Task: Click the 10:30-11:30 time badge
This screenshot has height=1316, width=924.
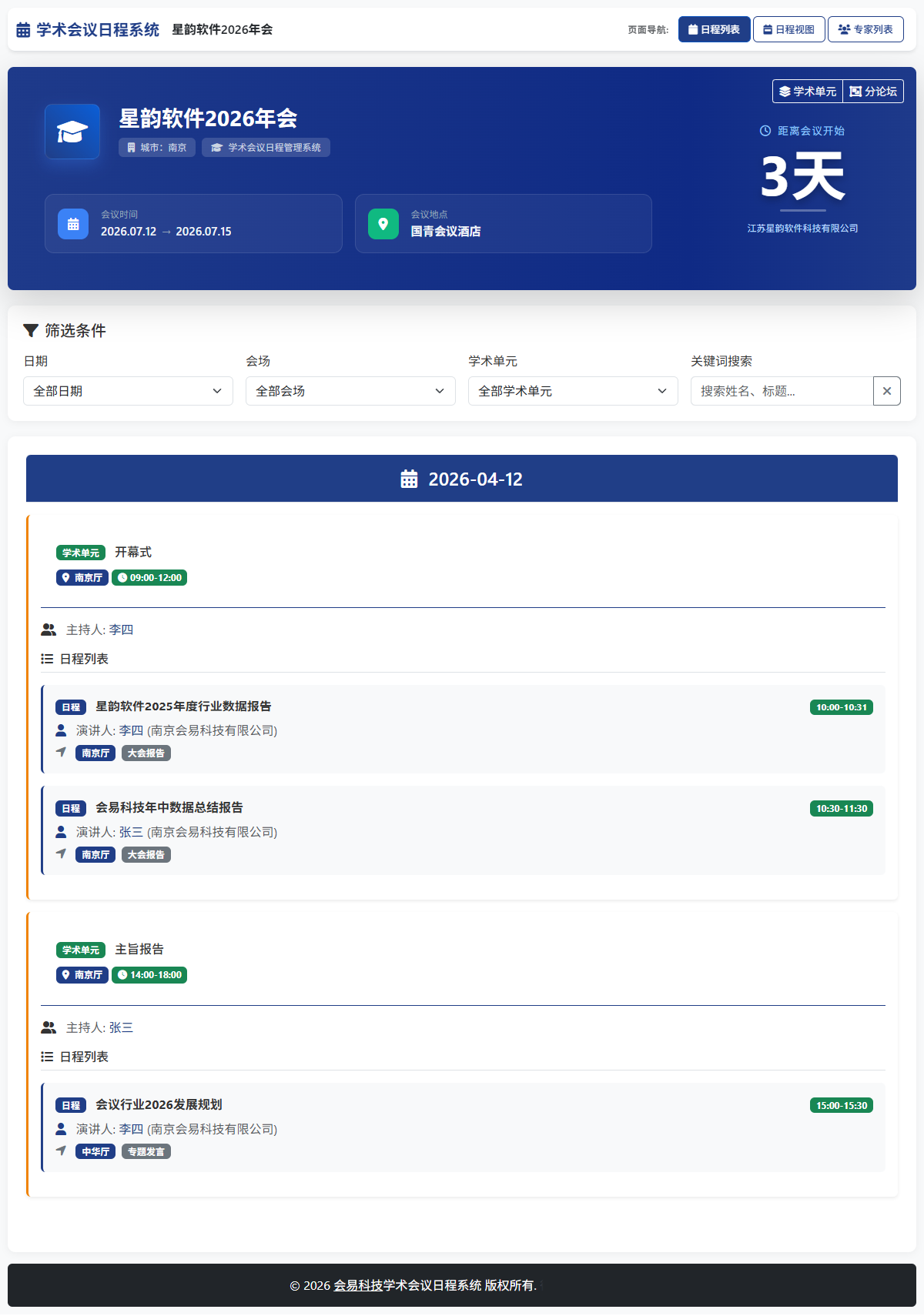Action: coord(842,809)
